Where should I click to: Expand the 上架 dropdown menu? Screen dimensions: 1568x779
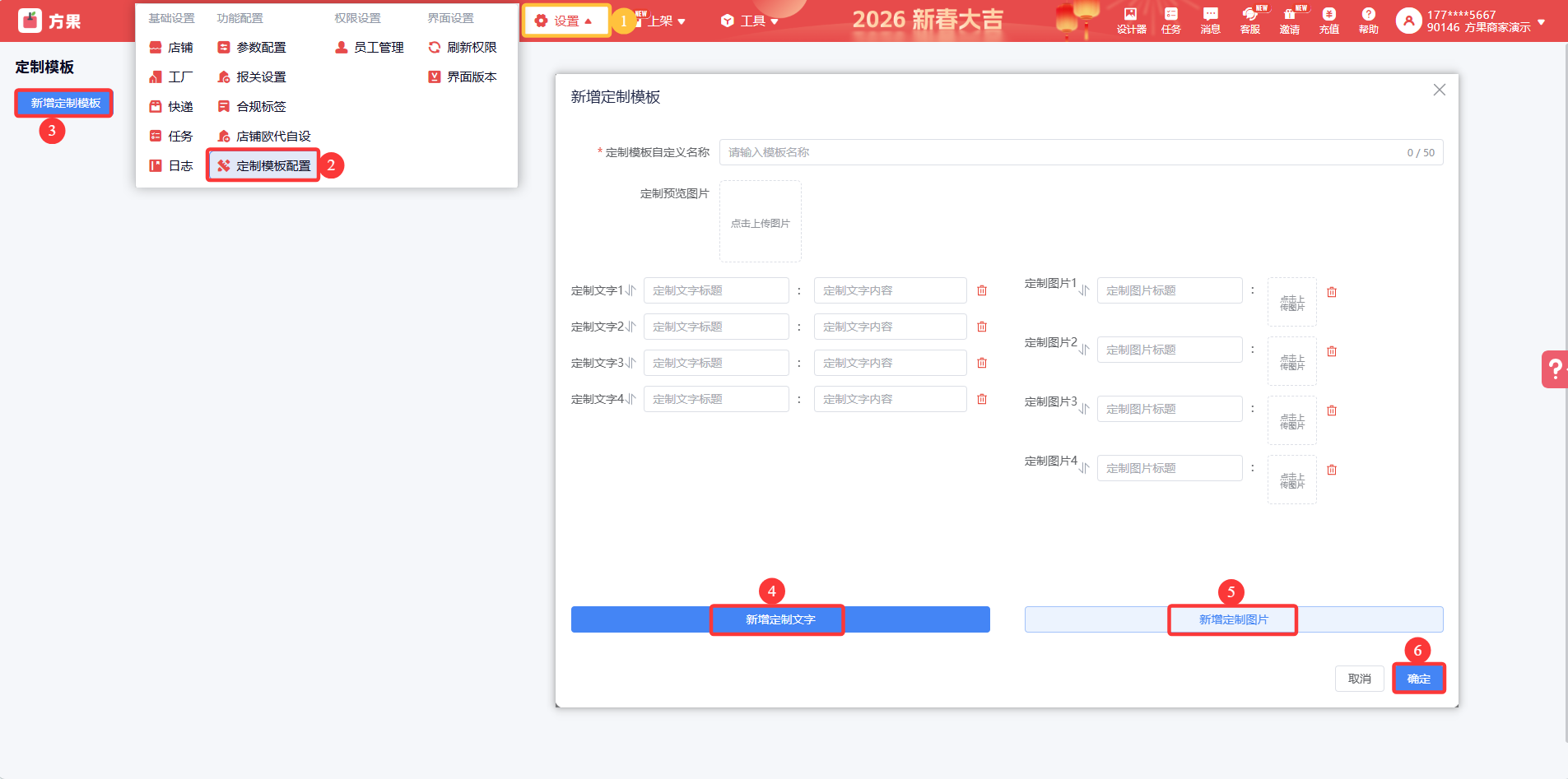tap(666, 21)
